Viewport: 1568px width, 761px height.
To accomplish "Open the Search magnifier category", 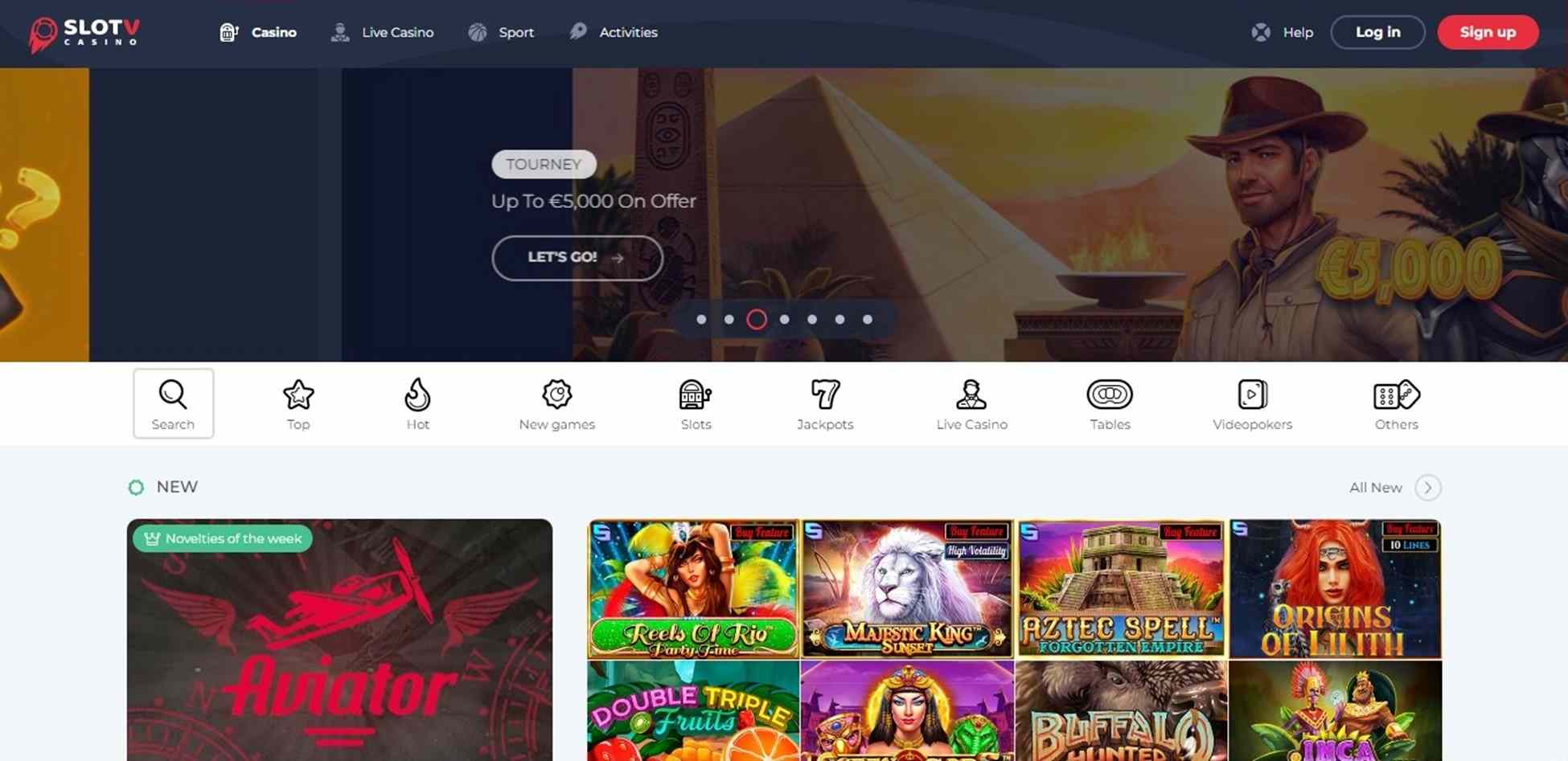I will tap(173, 403).
